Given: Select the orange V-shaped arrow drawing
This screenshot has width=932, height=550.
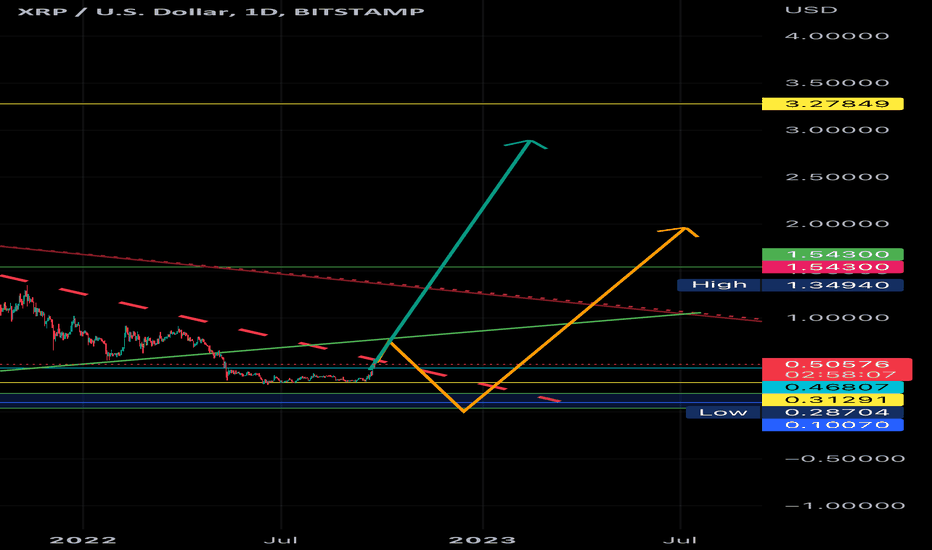Looking at the screenshot, I should pos(571,325).
